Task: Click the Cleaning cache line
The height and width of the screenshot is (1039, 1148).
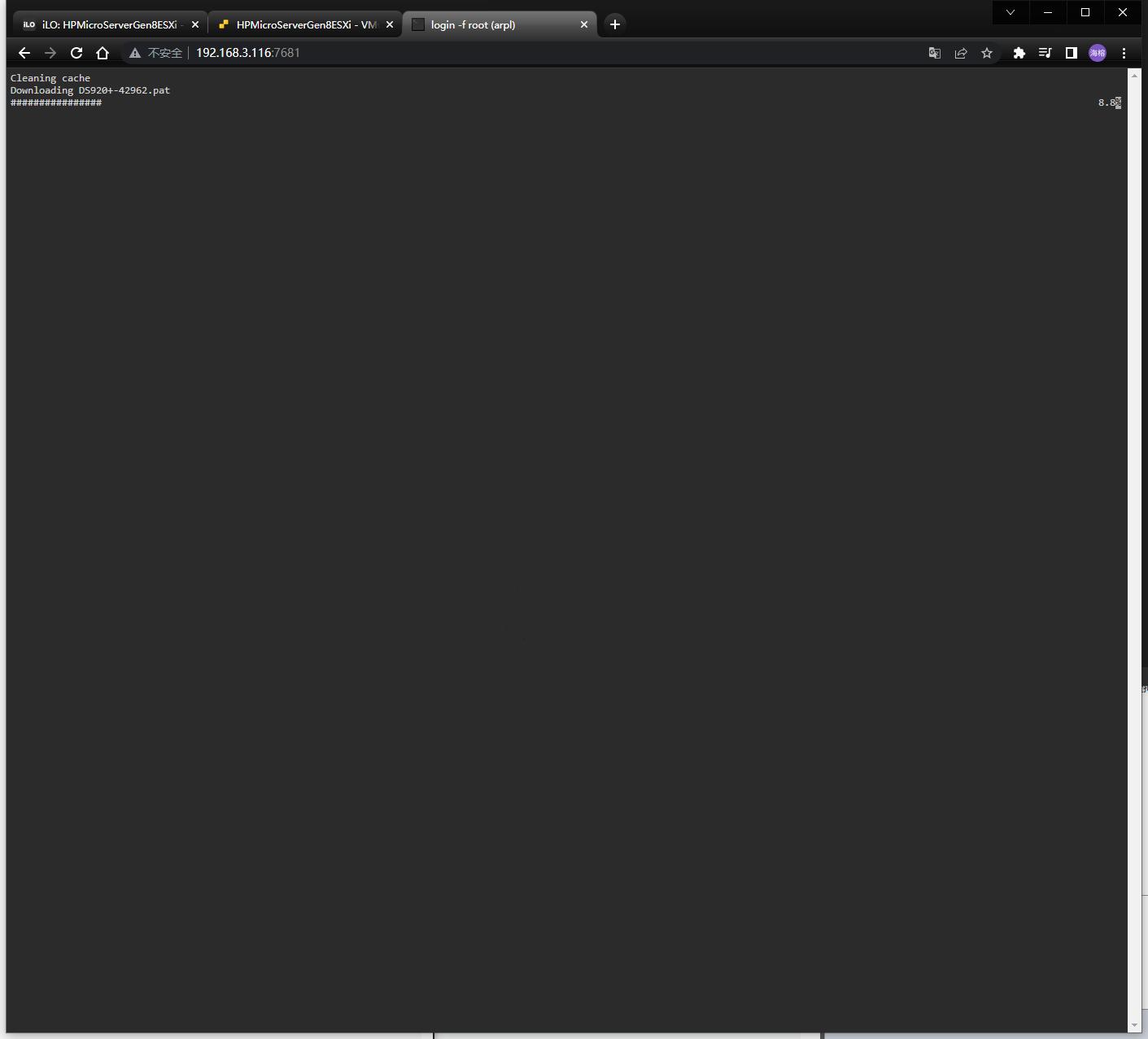Action: (50, 78)
